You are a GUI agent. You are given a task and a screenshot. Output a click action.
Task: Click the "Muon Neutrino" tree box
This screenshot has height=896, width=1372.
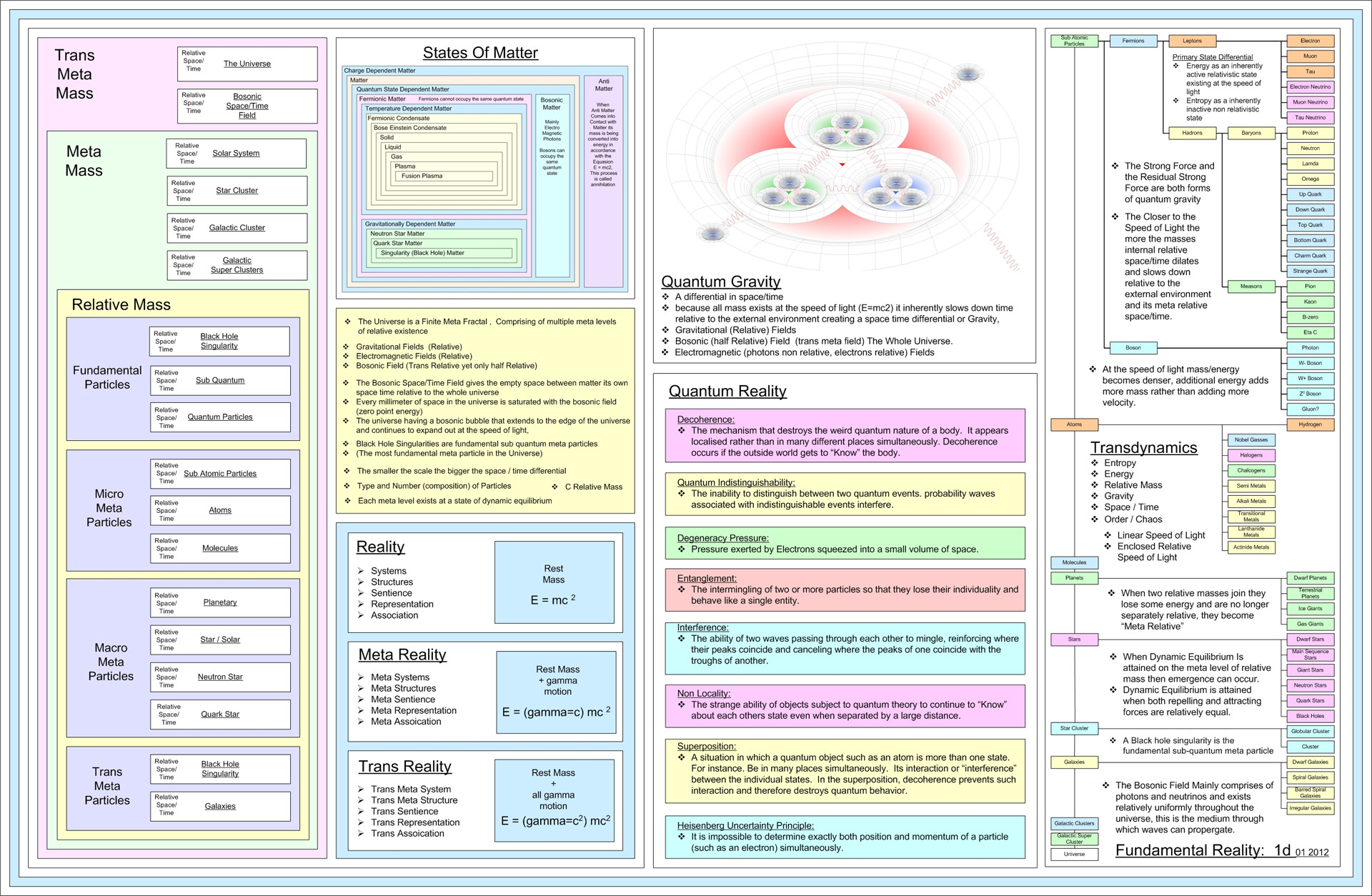(x=1310, y=102)
